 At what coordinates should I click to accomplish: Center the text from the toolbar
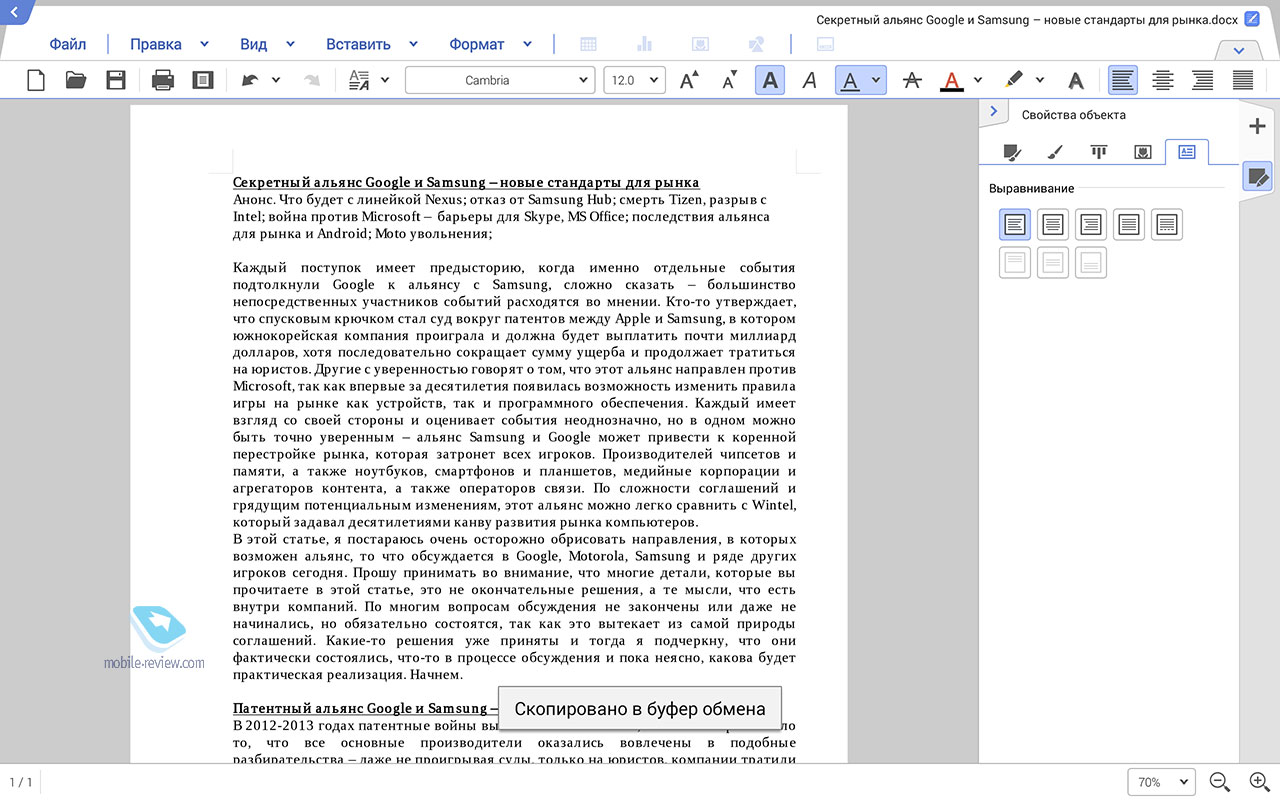1162,80
